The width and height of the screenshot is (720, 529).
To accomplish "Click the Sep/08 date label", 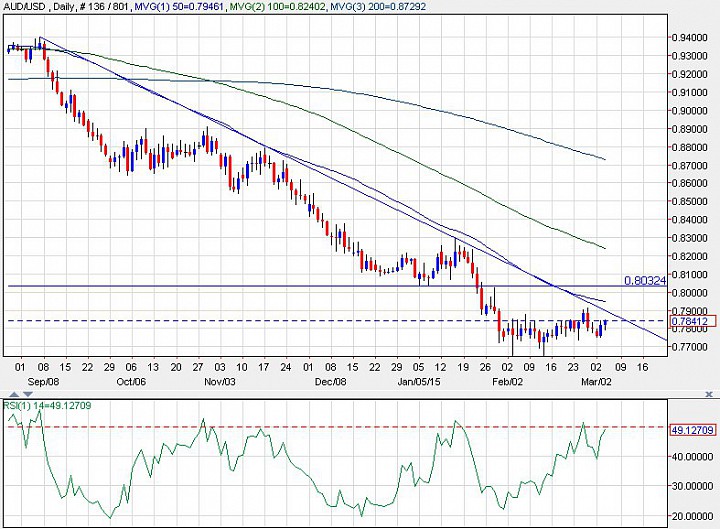I will pos(43,382).
